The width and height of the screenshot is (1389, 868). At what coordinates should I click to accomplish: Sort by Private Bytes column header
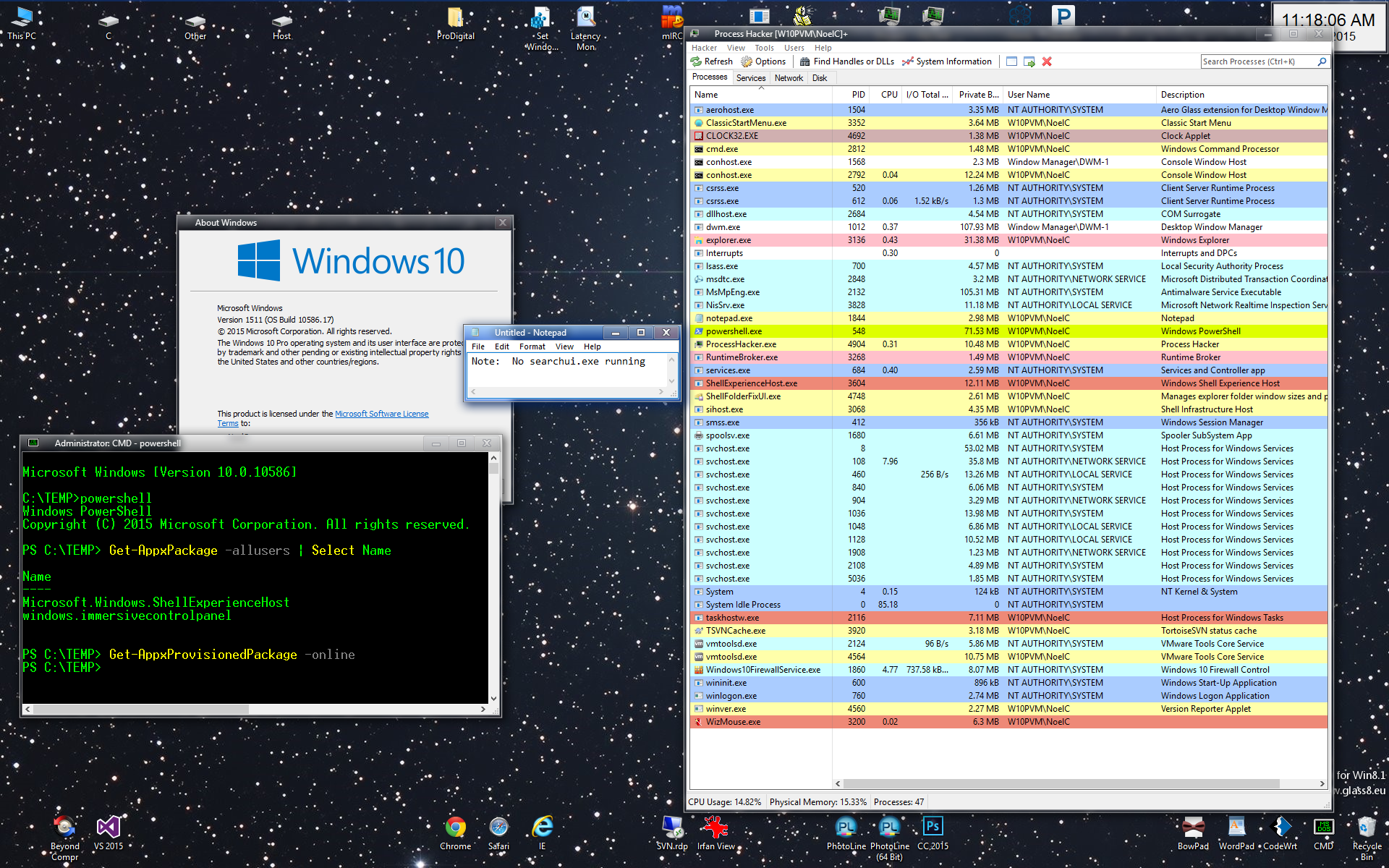pos(978,95)
